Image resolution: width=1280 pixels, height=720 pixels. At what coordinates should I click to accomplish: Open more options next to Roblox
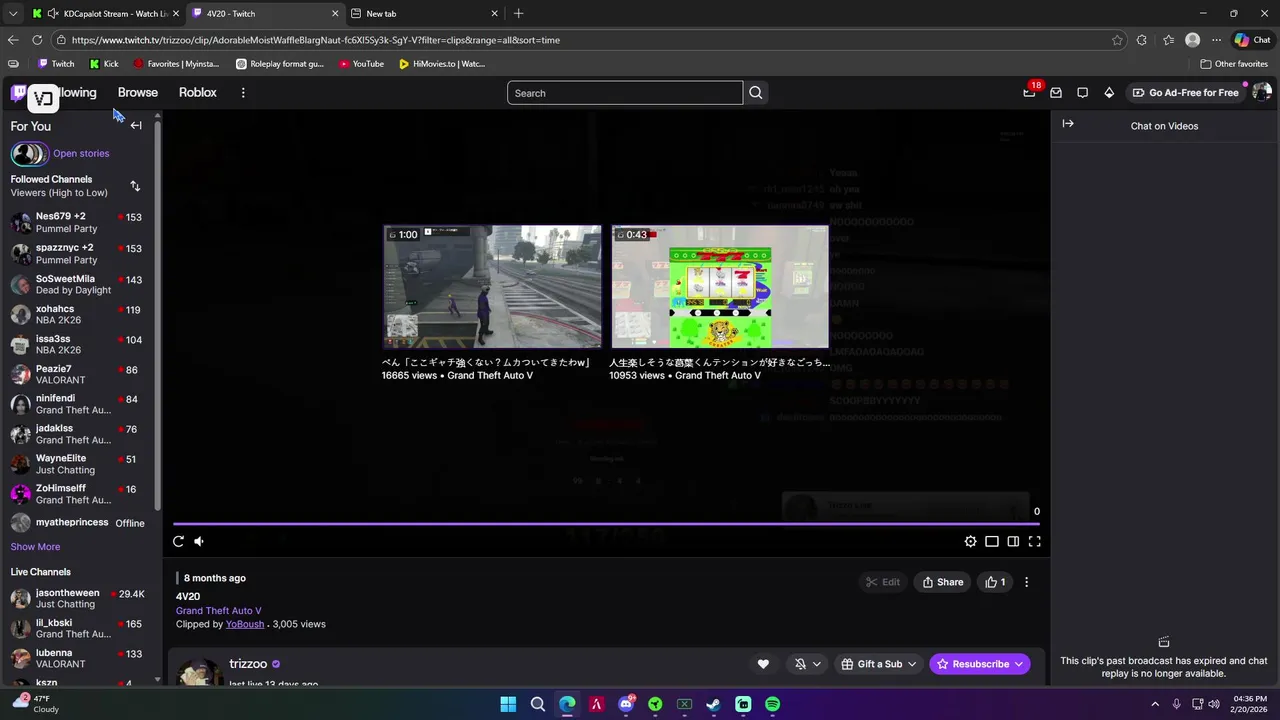coord(243,93)
